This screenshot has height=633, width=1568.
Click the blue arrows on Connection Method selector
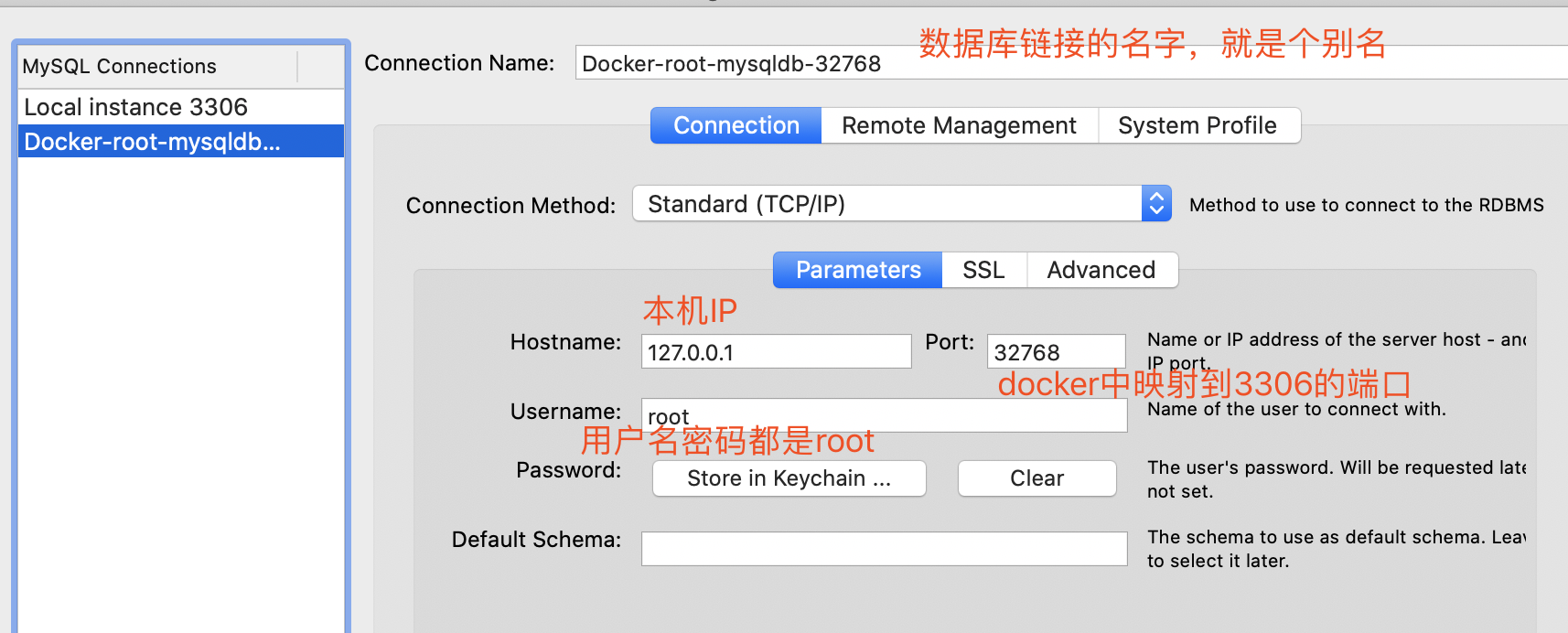[x=1156, y=203]
